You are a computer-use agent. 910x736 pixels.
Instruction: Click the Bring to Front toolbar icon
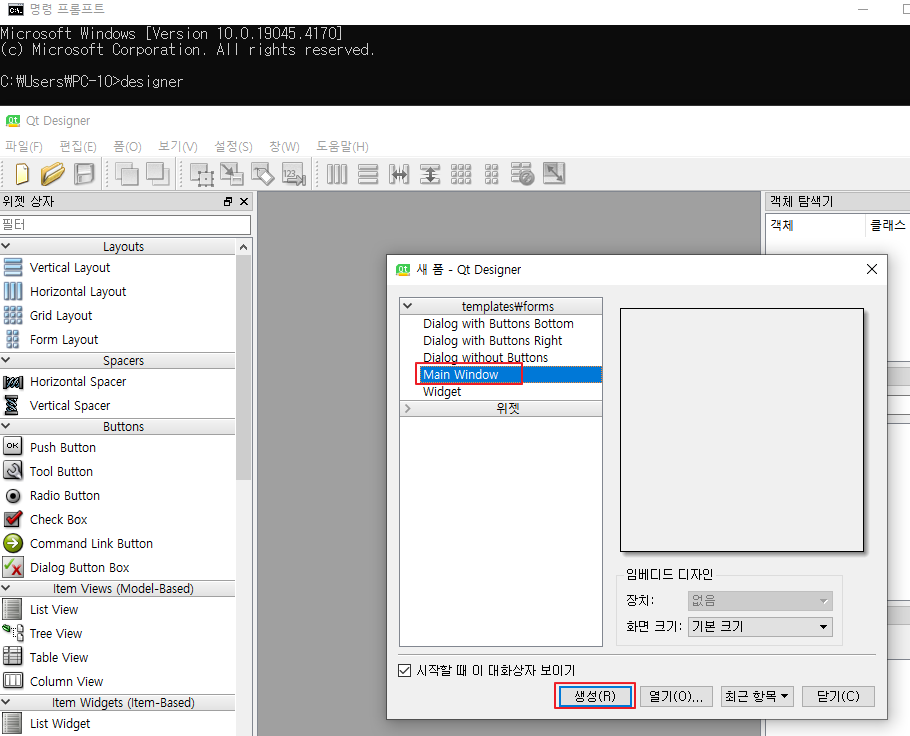tap(157, 174)
